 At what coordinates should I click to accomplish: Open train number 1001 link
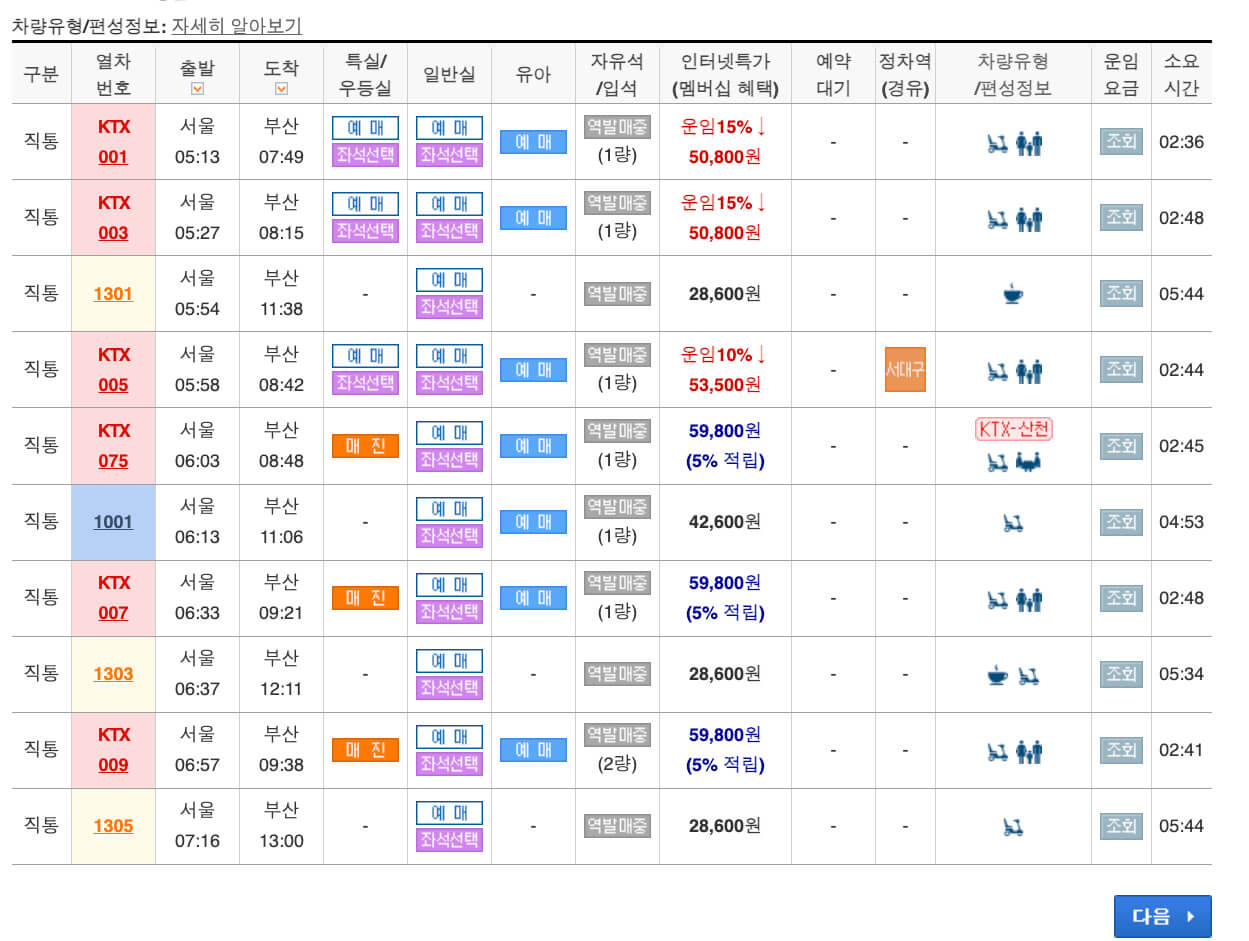click(113, 522)
